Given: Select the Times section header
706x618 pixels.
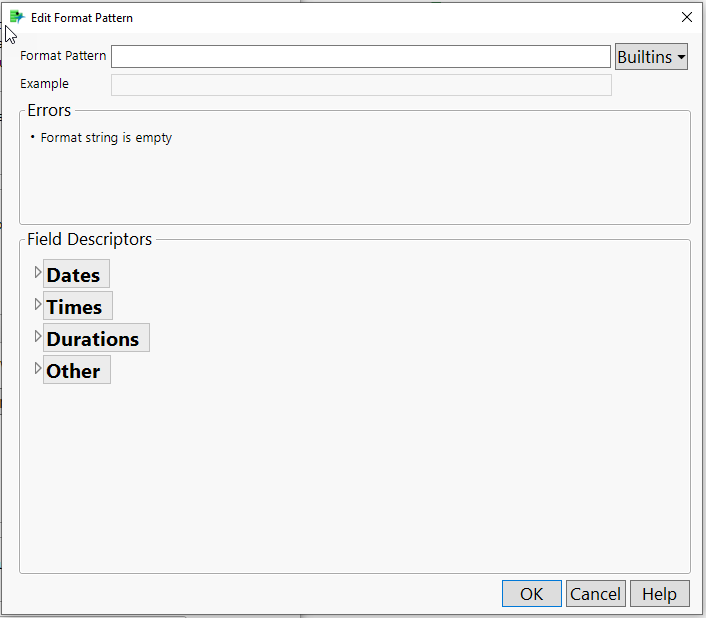Looking at the screenshot, I should click(77, 306).
